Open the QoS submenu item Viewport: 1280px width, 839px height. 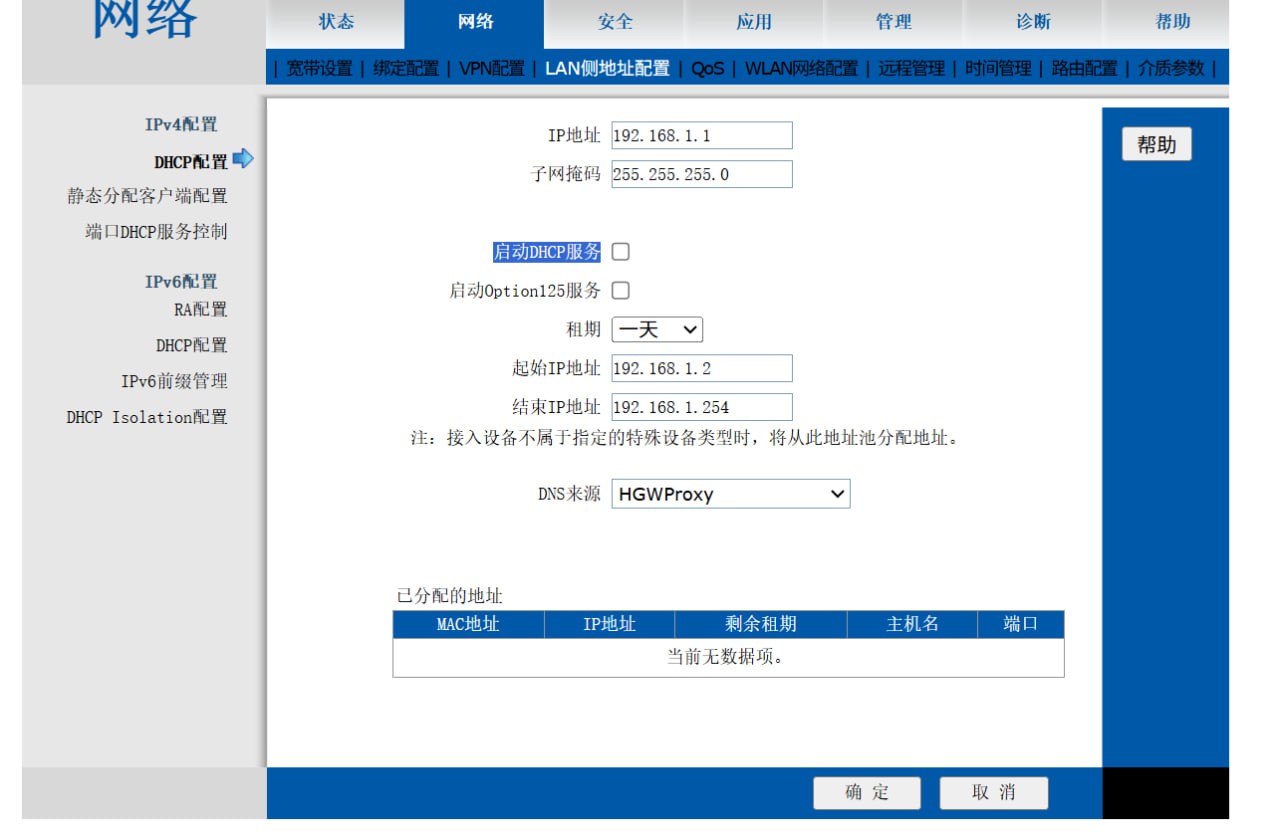(x=707, y=68)
